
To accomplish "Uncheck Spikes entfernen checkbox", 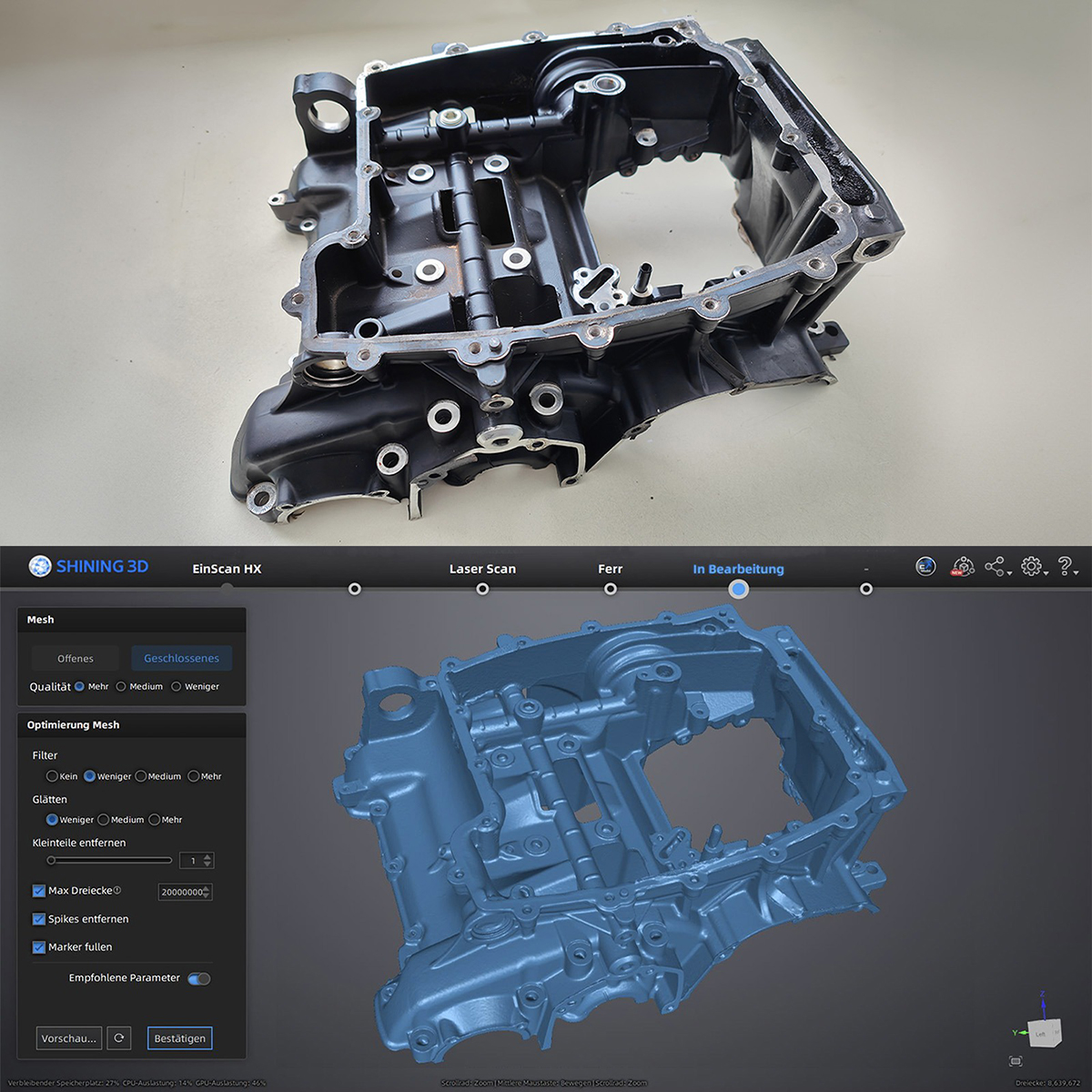I will 39,919.
